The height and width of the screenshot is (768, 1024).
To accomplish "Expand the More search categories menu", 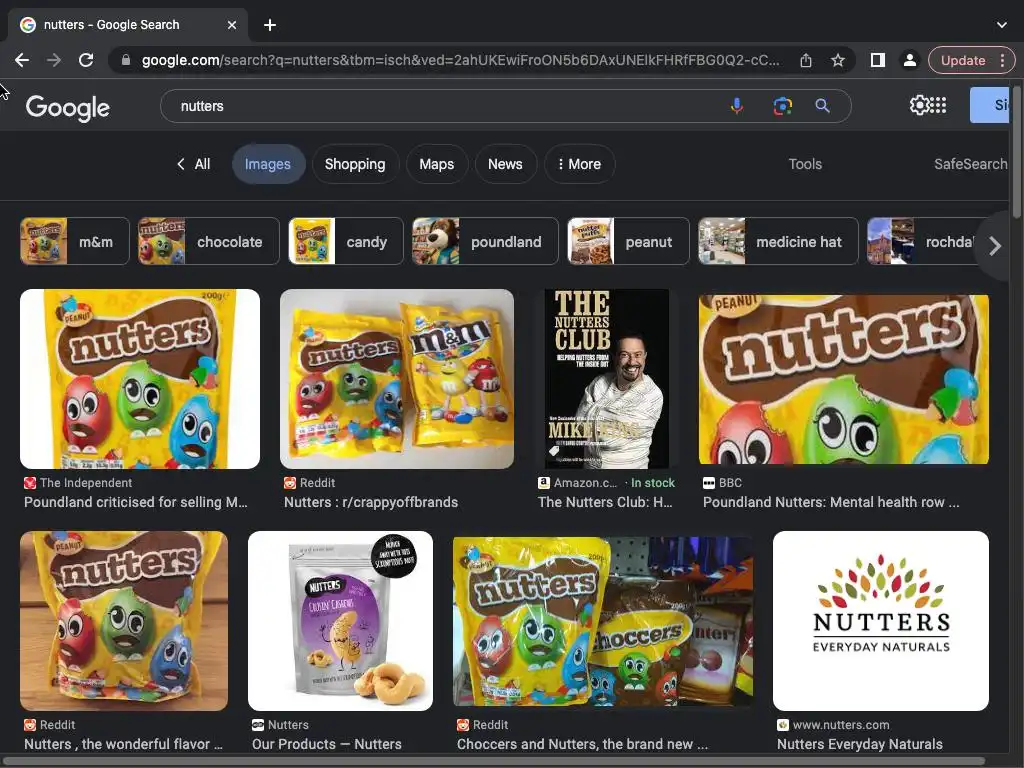I will click(x=580, y=164).
